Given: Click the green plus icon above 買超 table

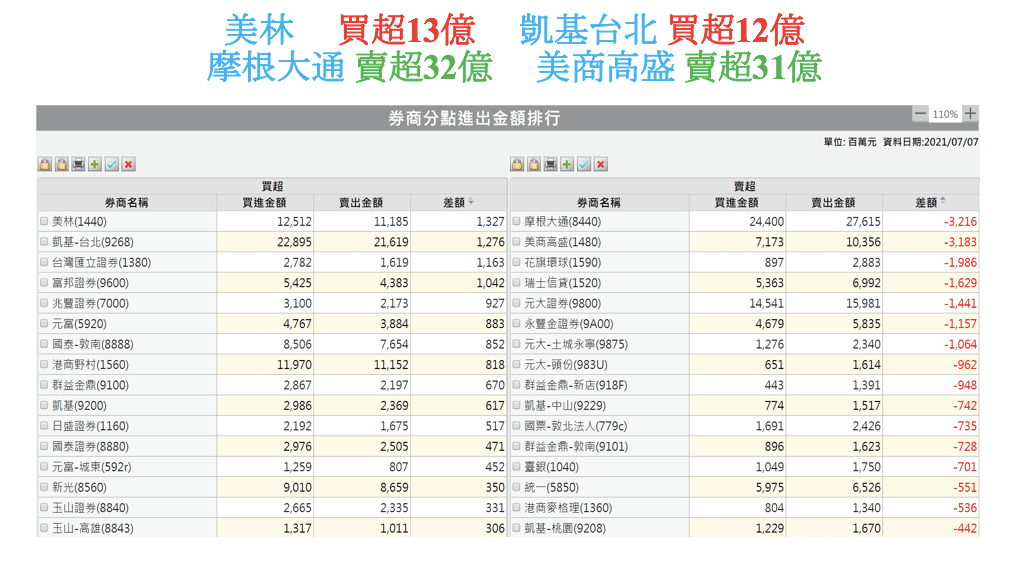Looking at the screenshot, I should click(95, 165).
